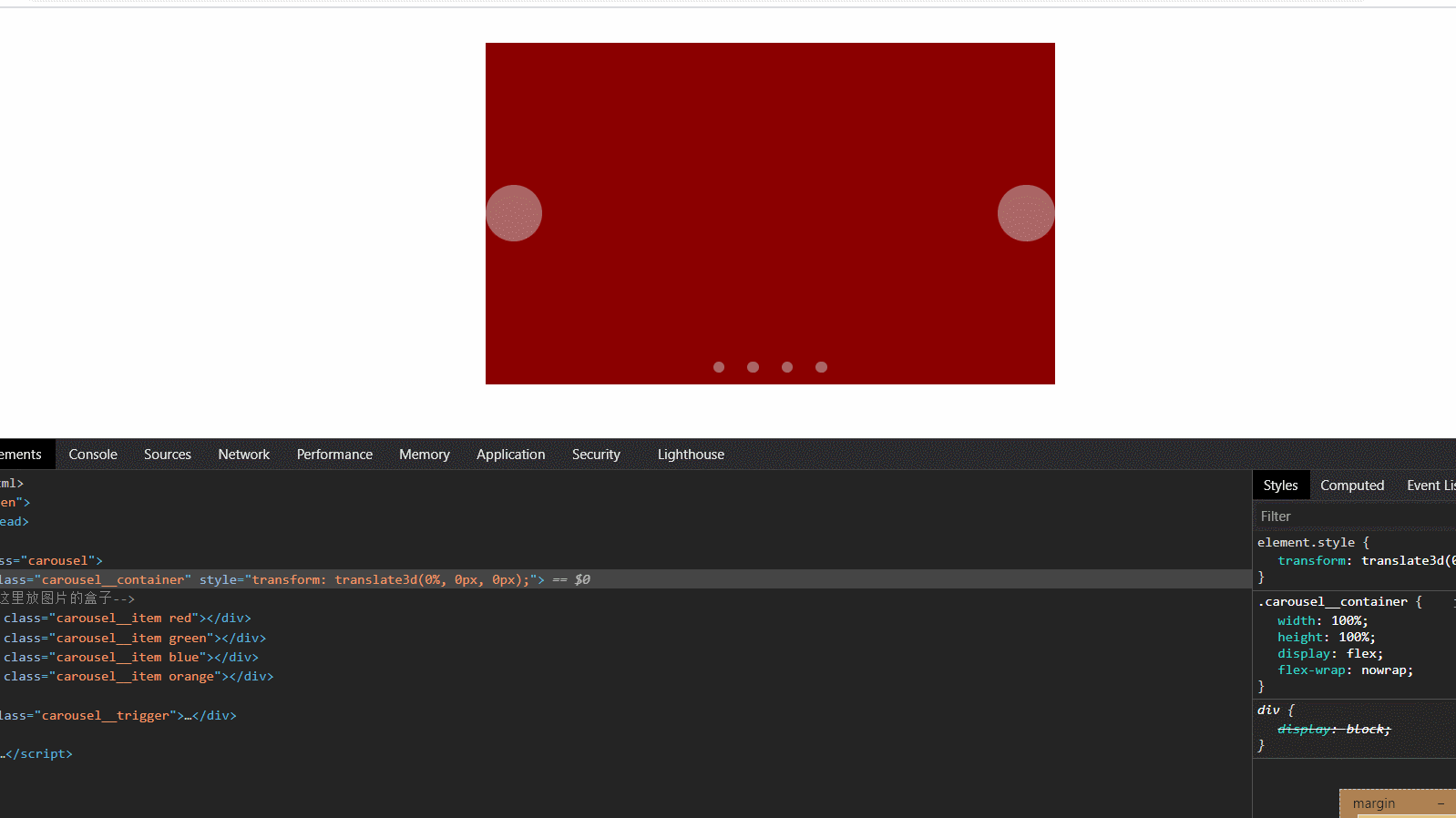Click the element.style selector
This screenshot has height=818, width=1456.
click(1306, 542)
